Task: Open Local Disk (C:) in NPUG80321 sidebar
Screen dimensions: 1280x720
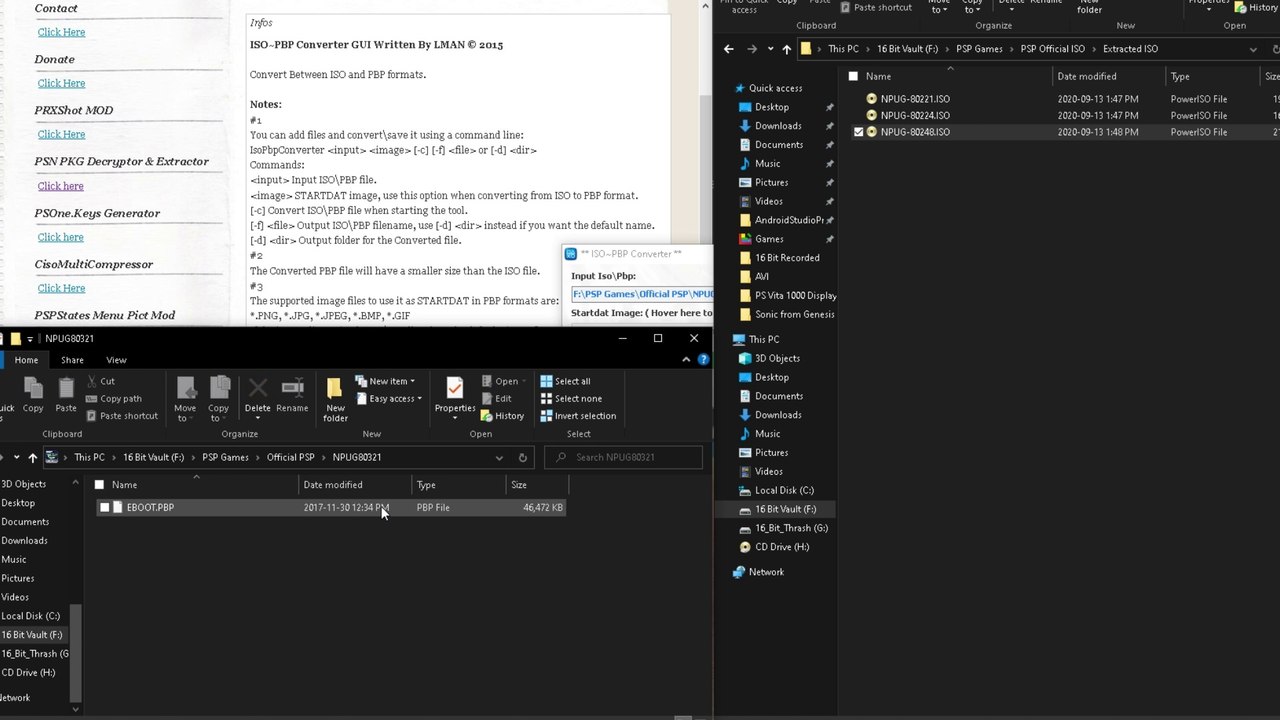Action: (x=30, y=616)
